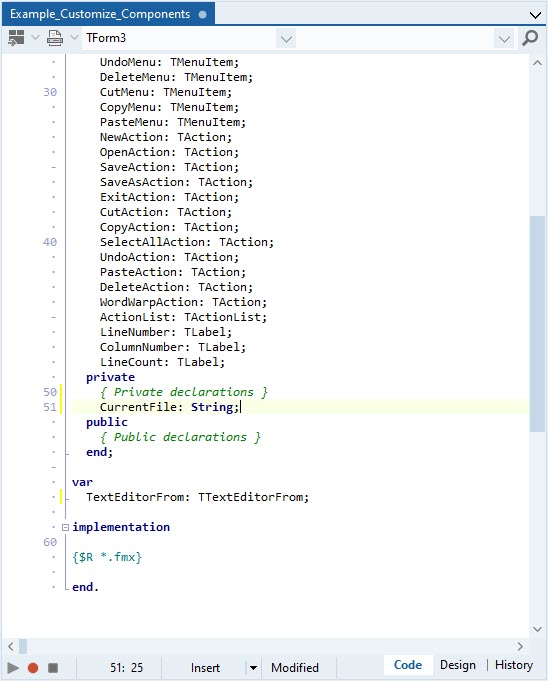Click the line number 60 in gutter
Image resolution: width=548 pixels, height=681 pixels.
[x=50, y=542]
